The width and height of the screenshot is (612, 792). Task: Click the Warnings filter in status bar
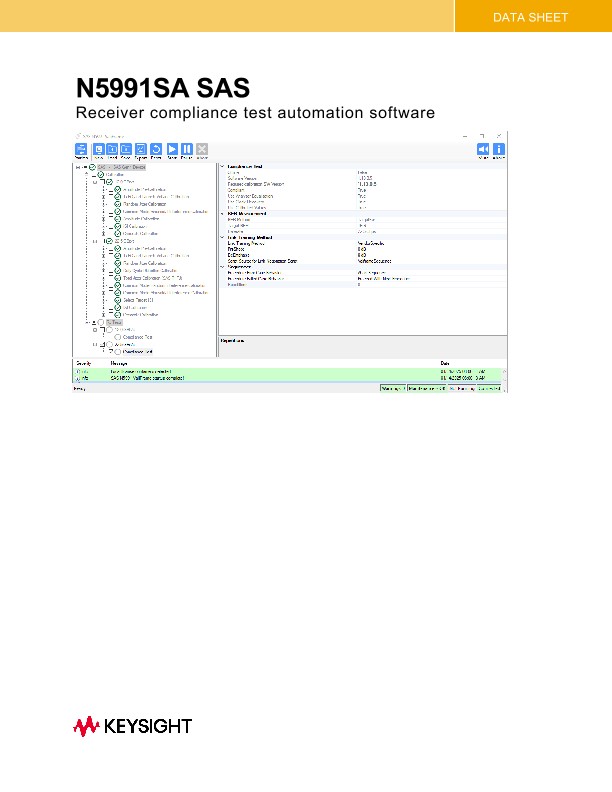tap(393, 388)
